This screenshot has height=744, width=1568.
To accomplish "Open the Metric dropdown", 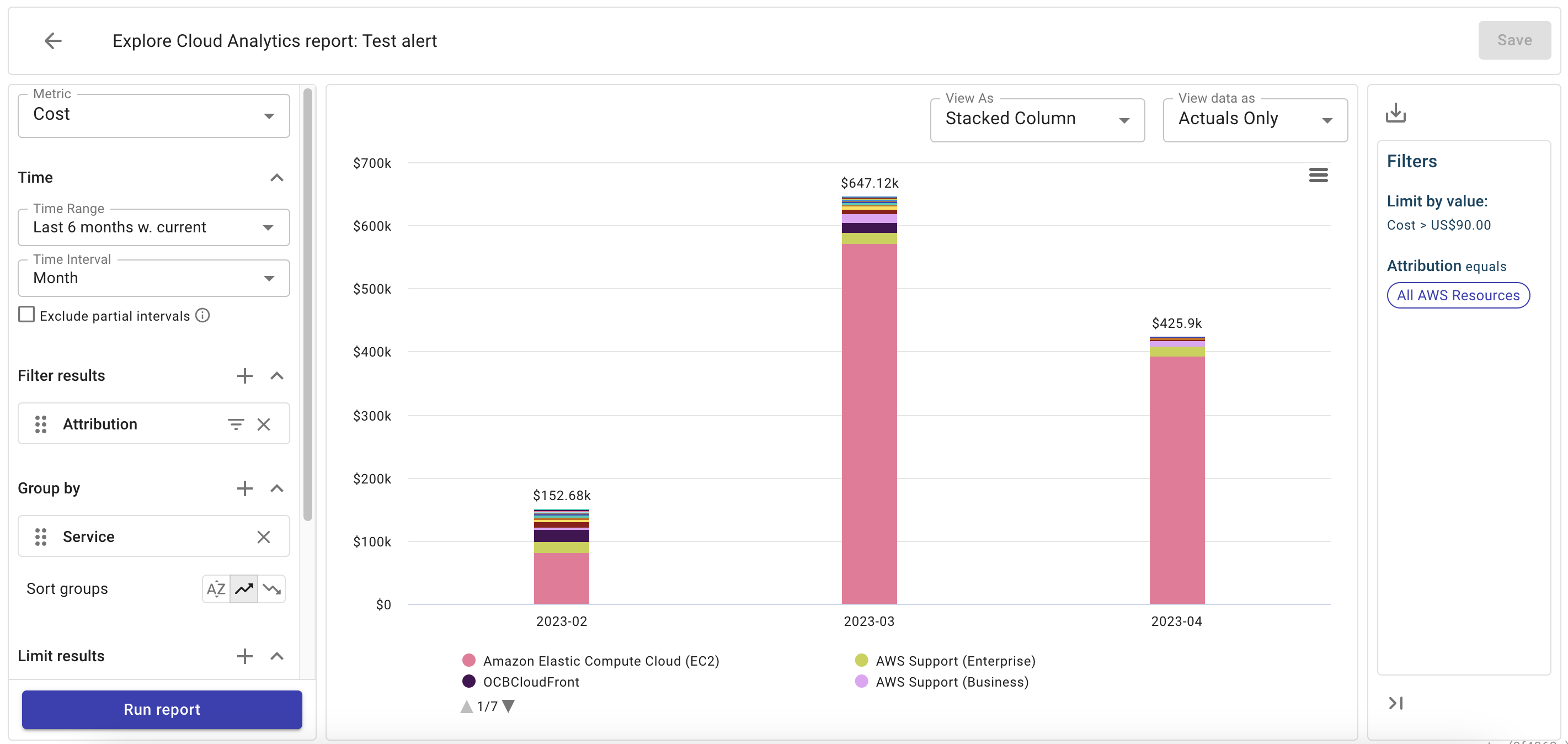I will coord(153,115).
